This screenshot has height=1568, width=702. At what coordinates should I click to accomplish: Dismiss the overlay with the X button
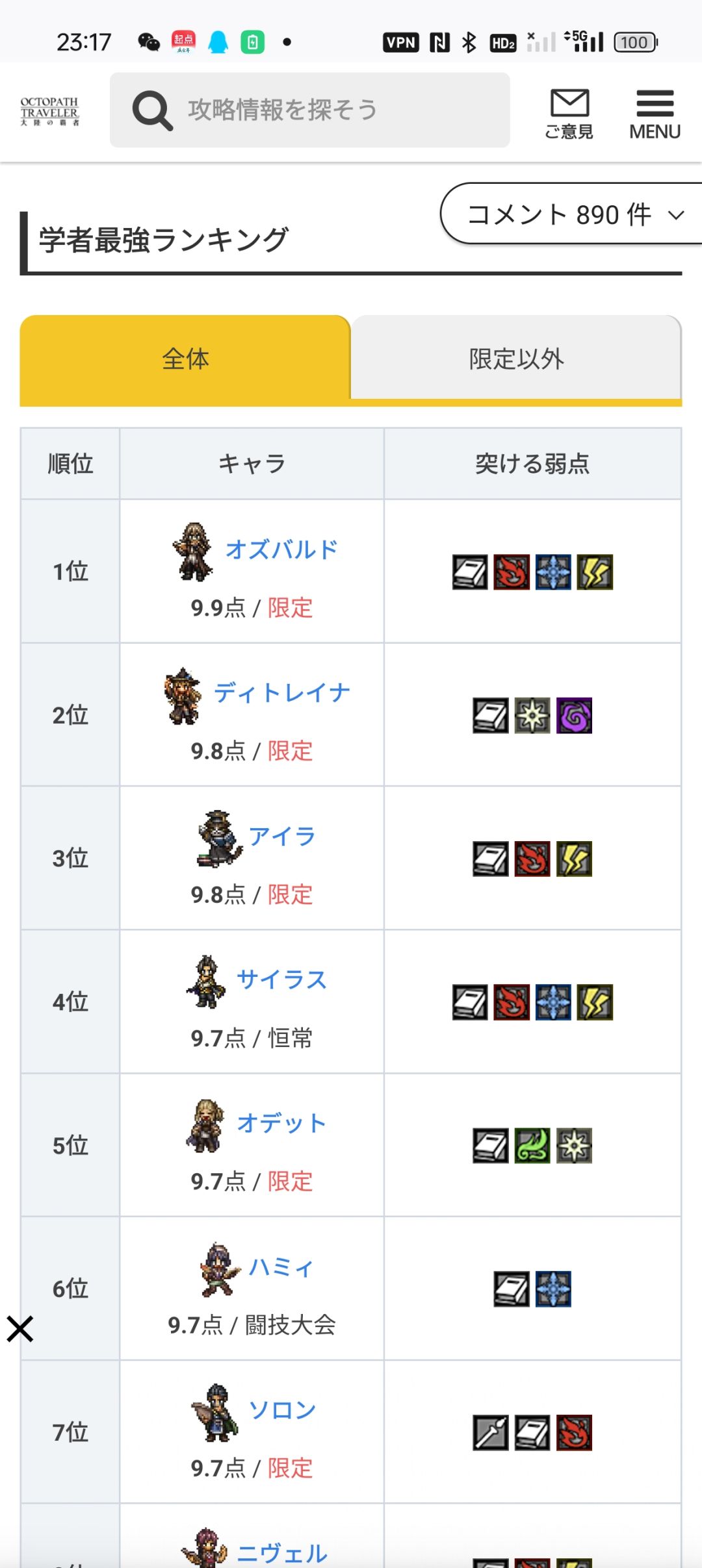coord(20,1329)
